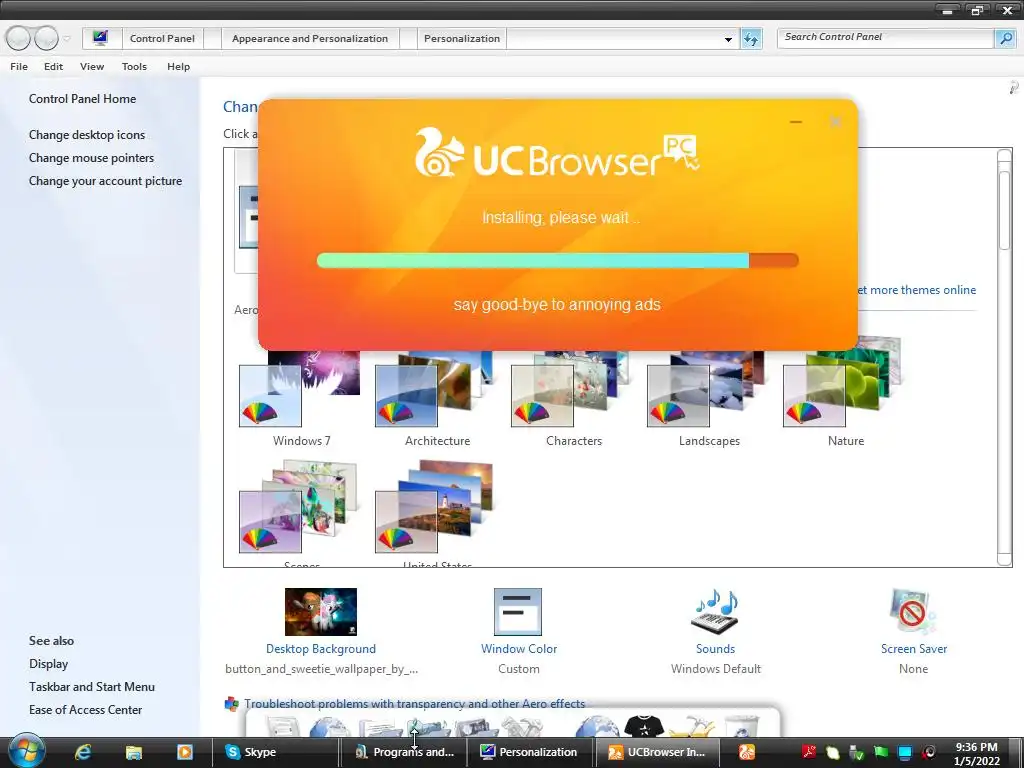The image size is (1024, 768).
Task: Click the Search Control Panel field
Action: coord(885,38)
